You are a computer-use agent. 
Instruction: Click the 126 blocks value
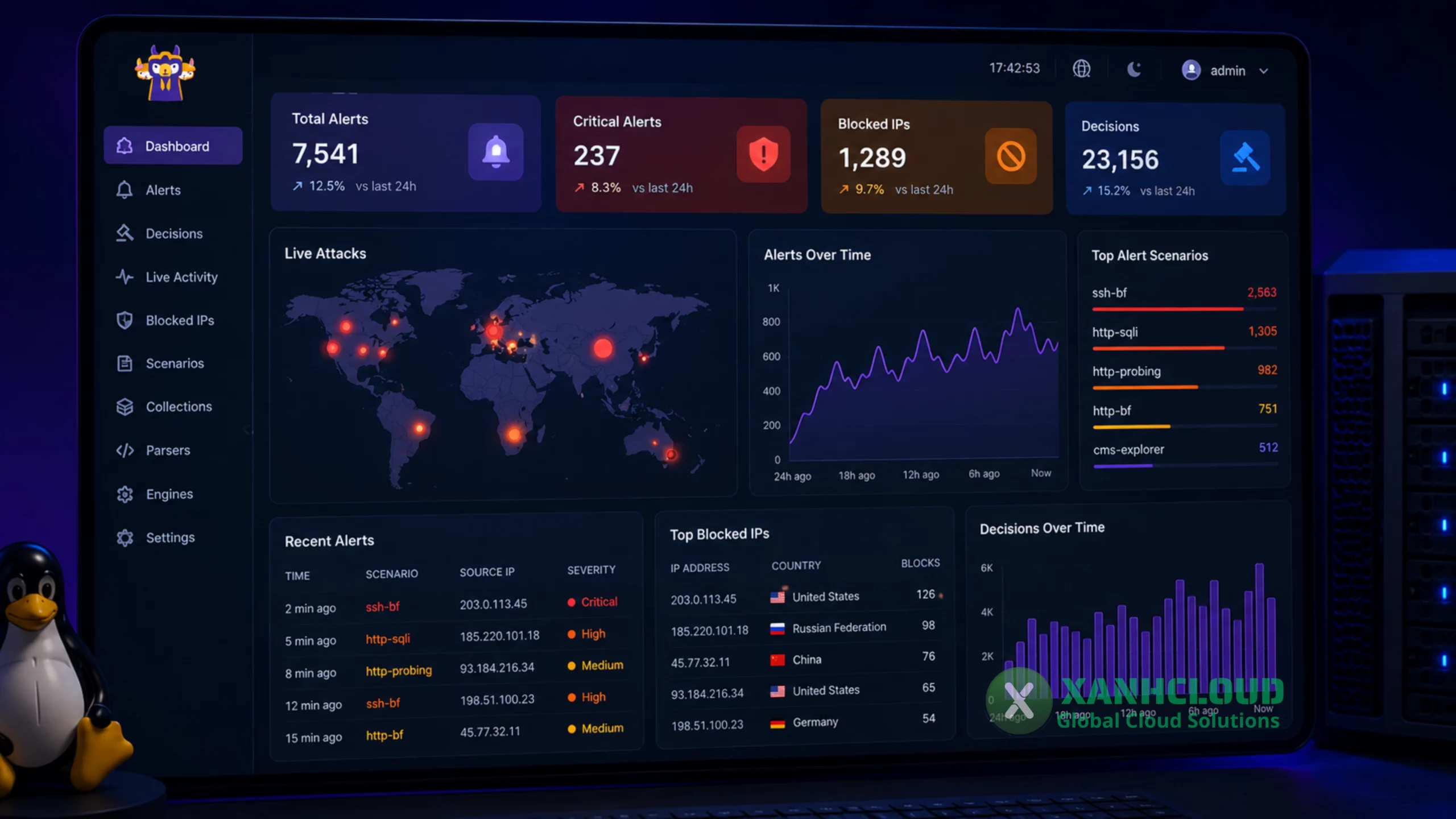pos(925,594)
